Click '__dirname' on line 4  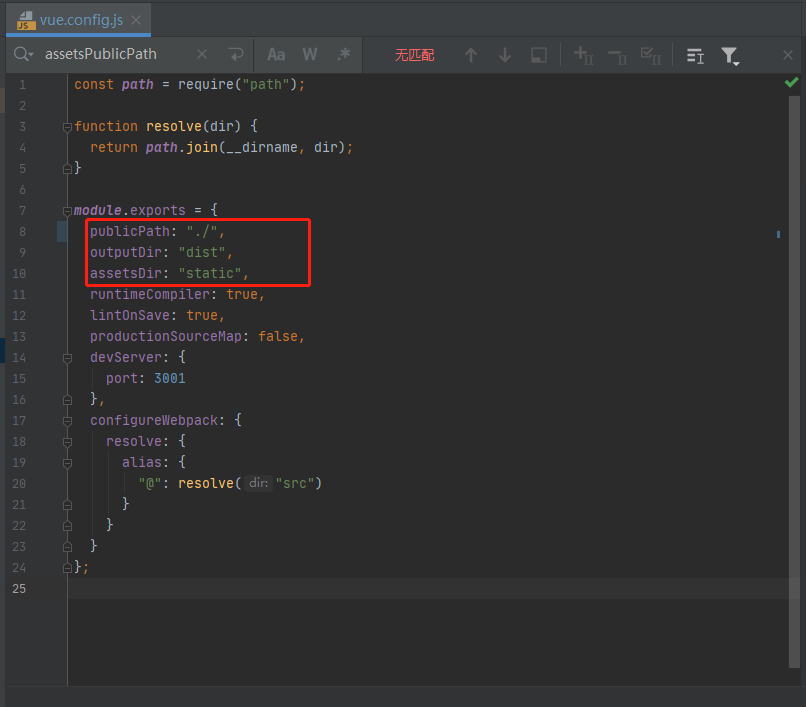pos(262,148)
